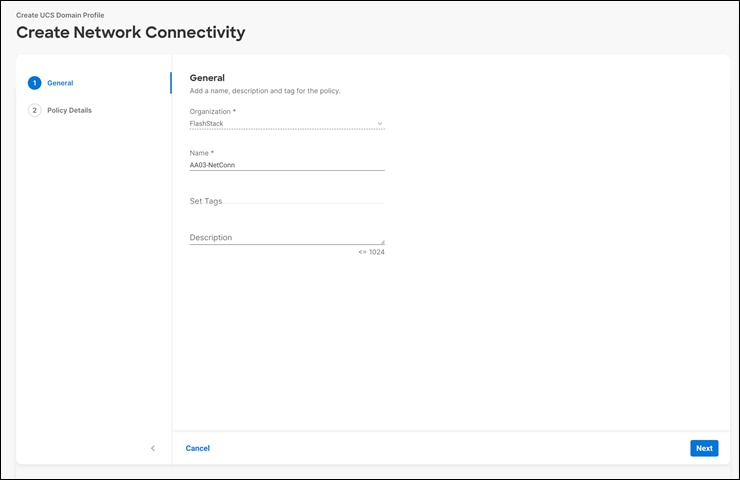The height and width of the screenshot is (480, 740).
Task: Click the General section heading
Action: click(207, 78)
